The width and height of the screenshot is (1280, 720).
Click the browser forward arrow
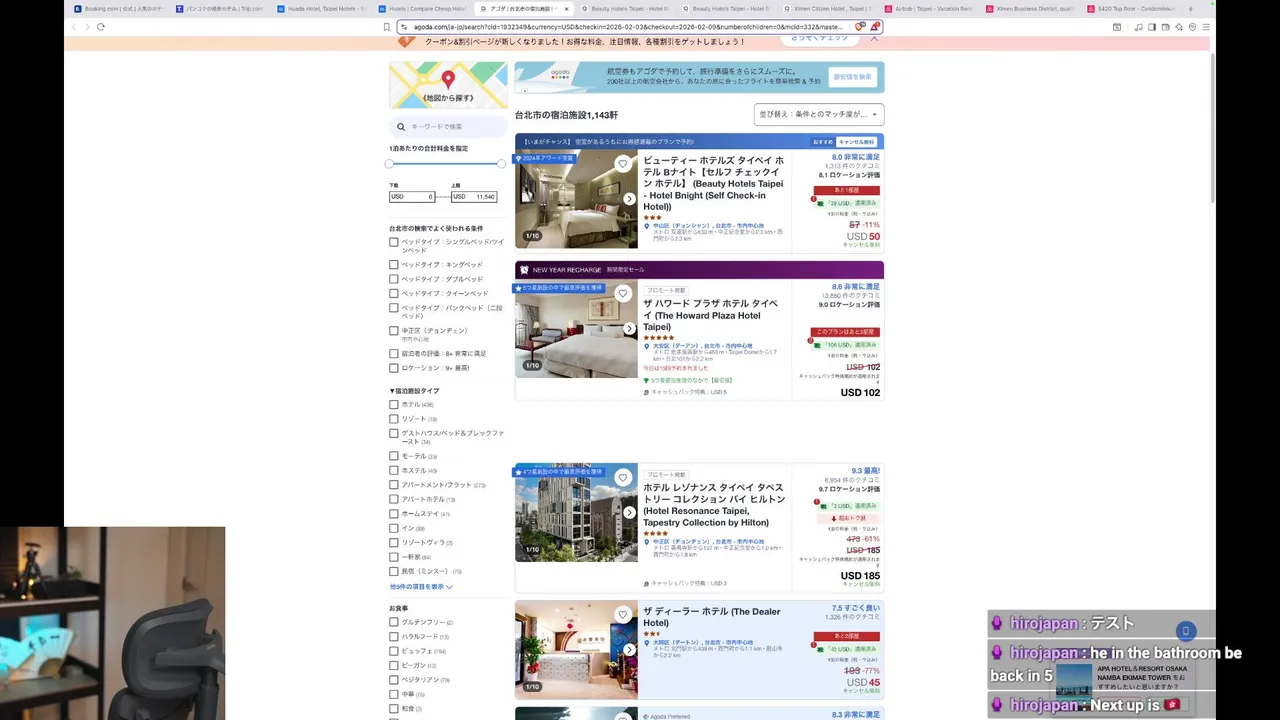86,27
